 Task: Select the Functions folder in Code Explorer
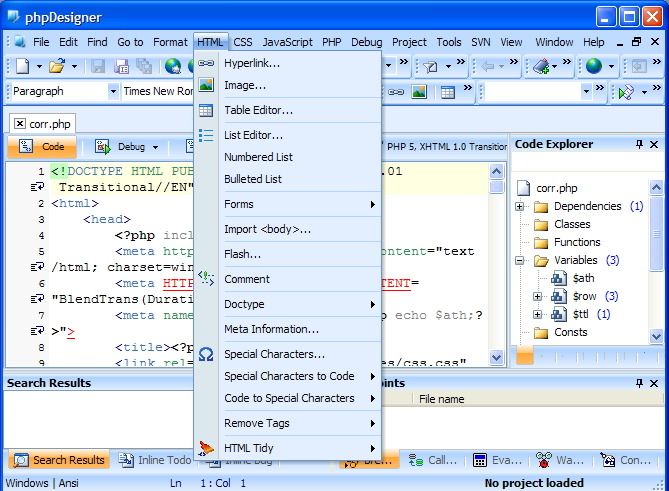577,242
